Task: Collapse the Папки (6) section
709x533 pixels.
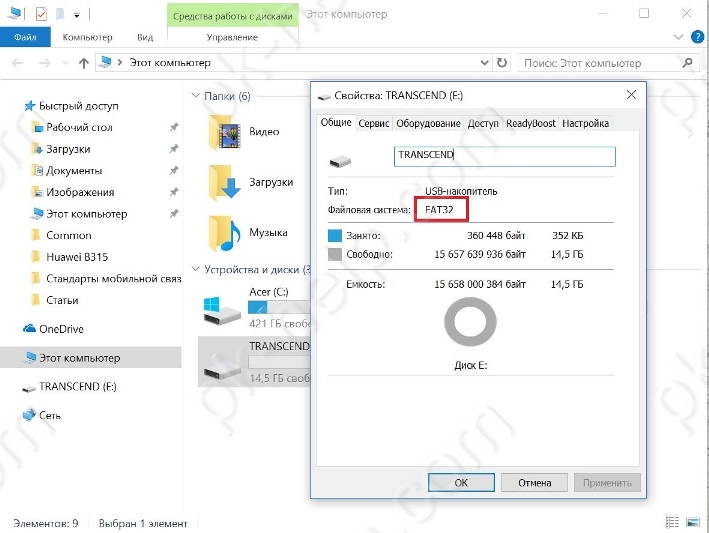Action: point(195,96)
